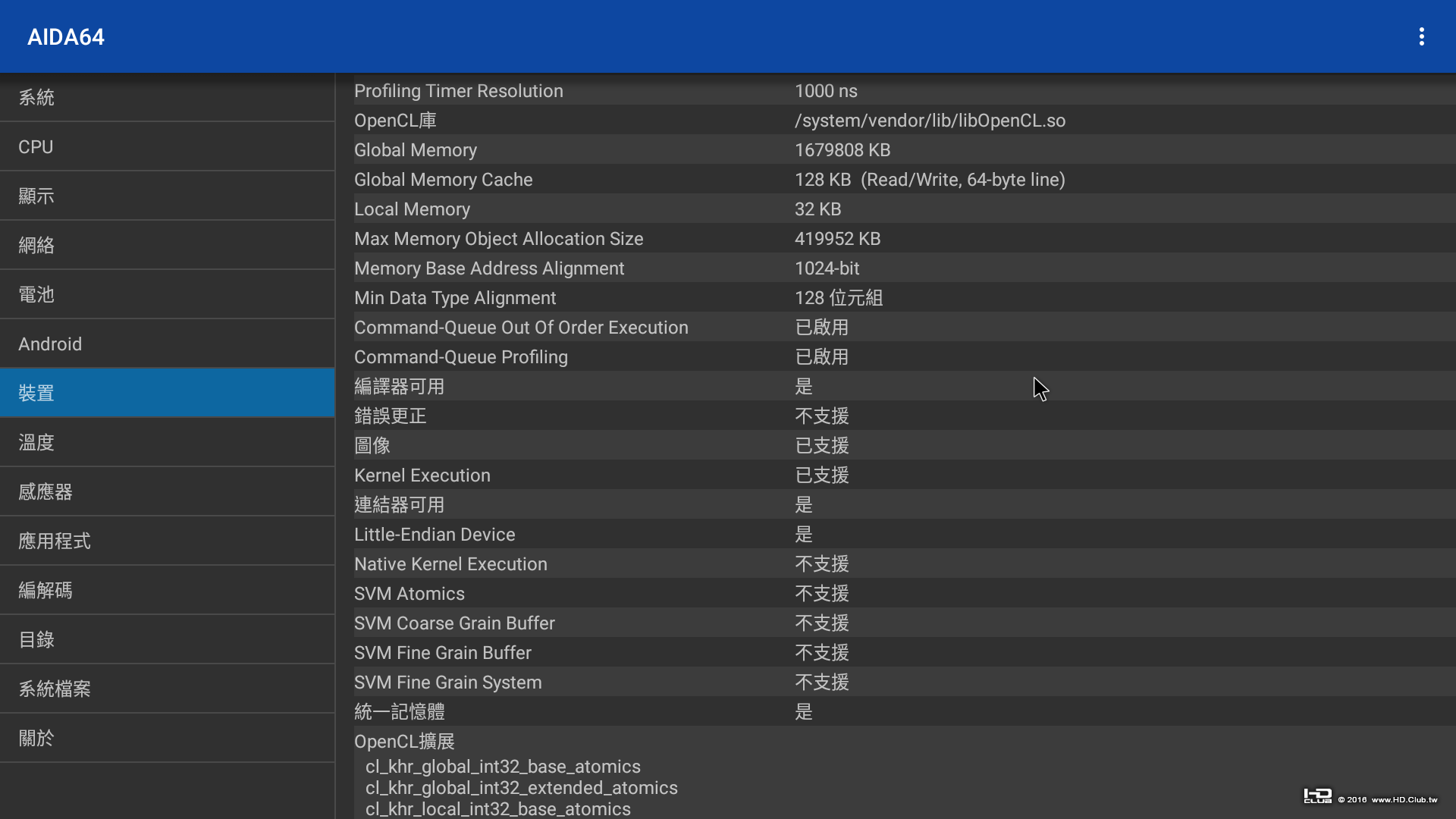Open the 應用程式 apps section
The height and width of the screenshot is (819, 1456).
[167, 541]
